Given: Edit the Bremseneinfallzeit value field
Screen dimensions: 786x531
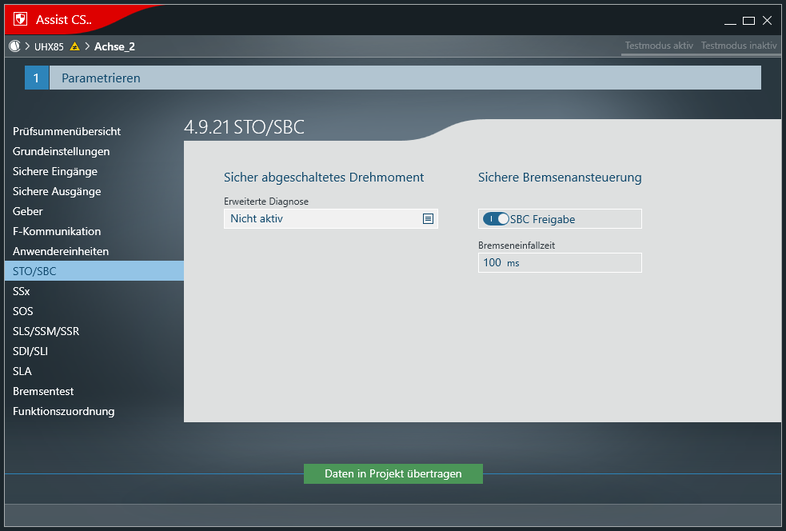Looking at the screenshot, I should [560, 263].
